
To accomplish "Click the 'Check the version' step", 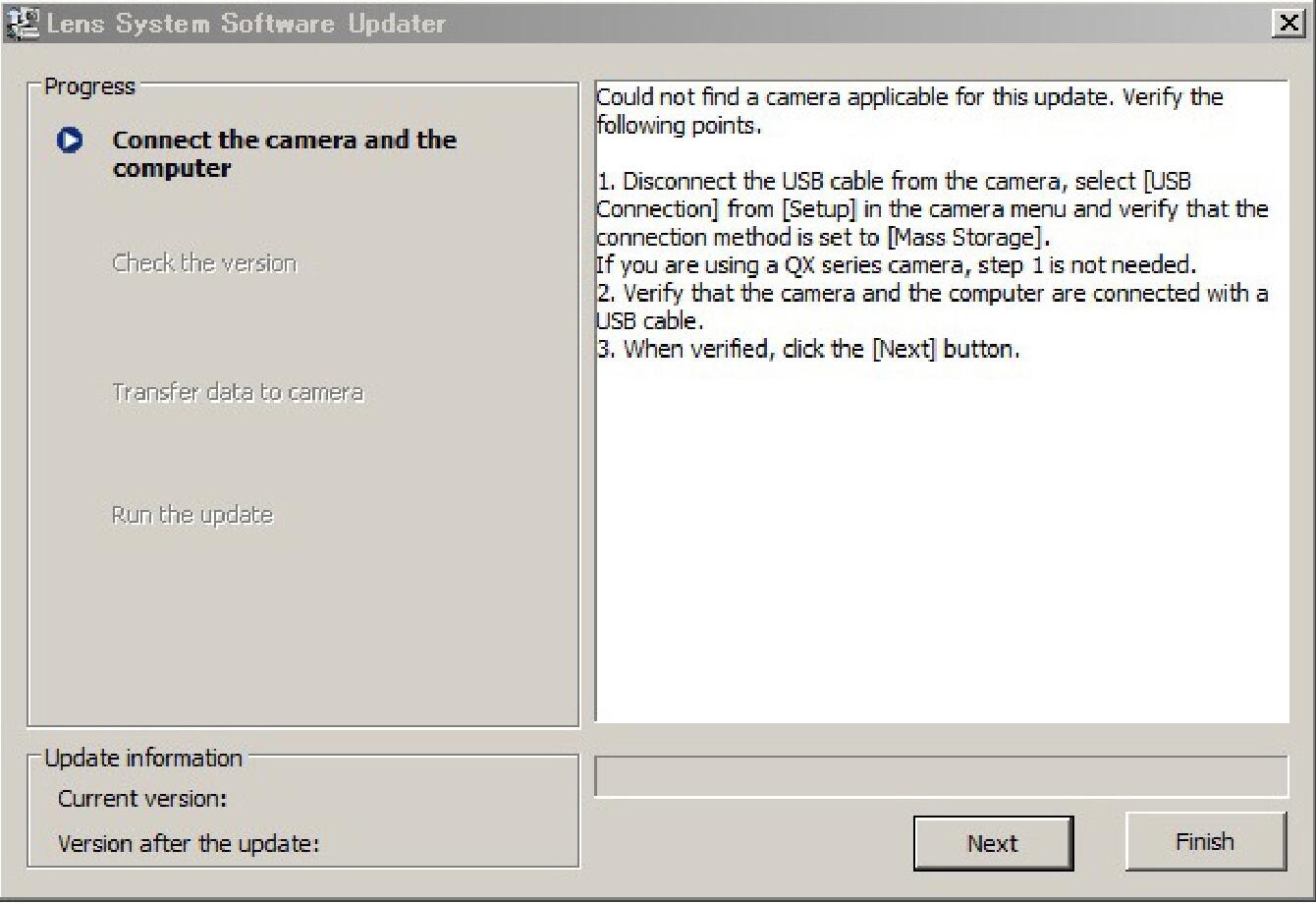I will point(204,263).
